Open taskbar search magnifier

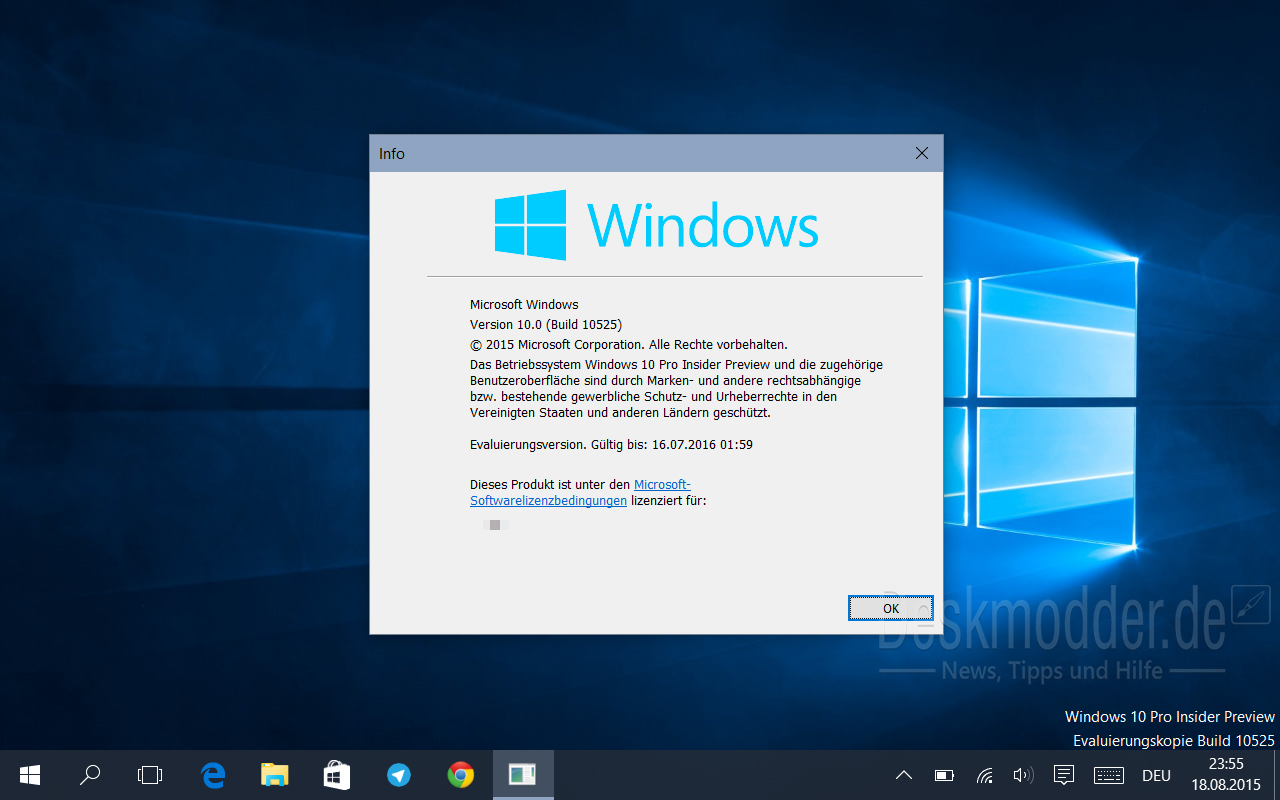90,775
